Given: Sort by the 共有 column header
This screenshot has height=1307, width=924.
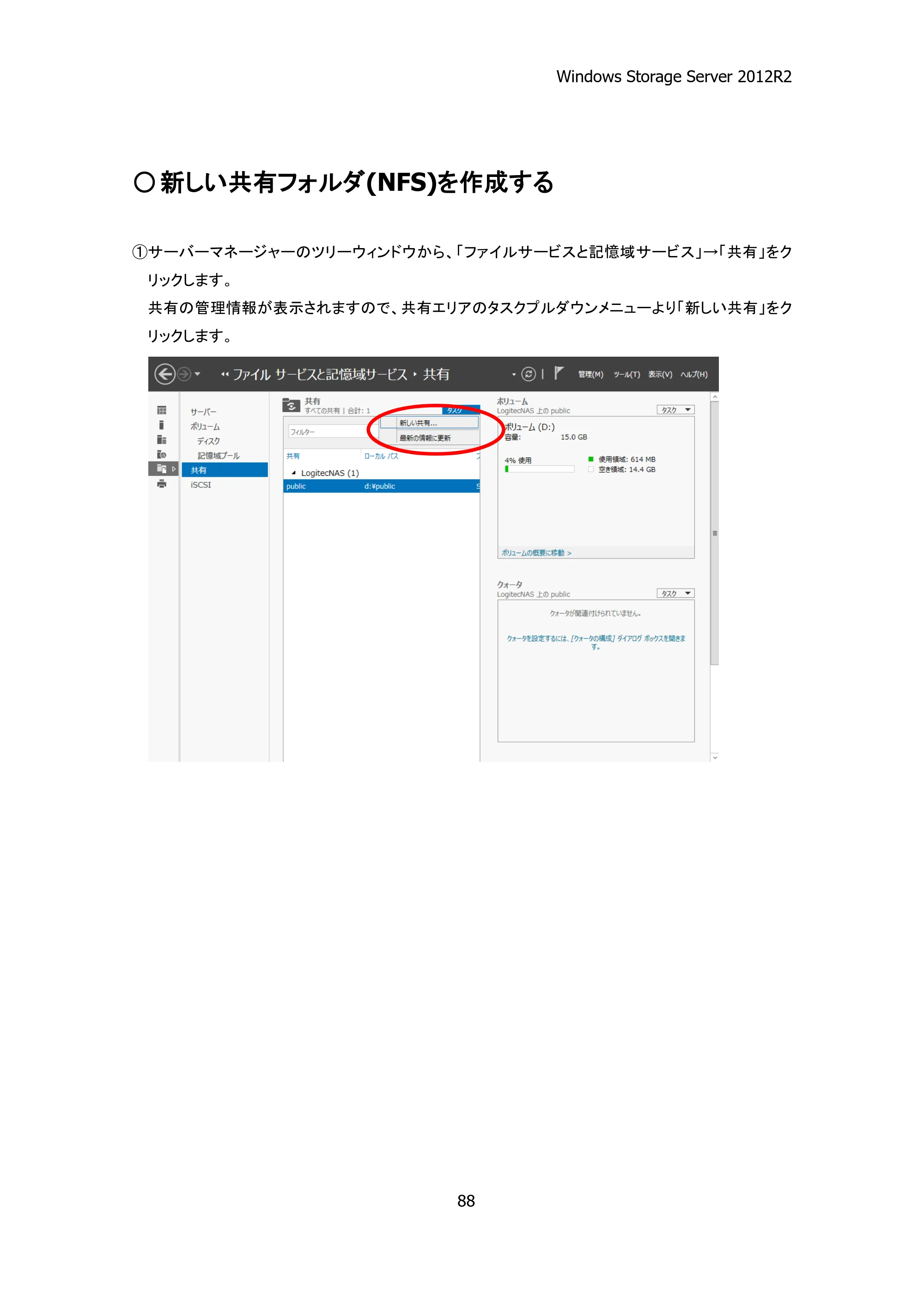Looking at the screenshot, I should pyautogui.click(x=292, y=456).
